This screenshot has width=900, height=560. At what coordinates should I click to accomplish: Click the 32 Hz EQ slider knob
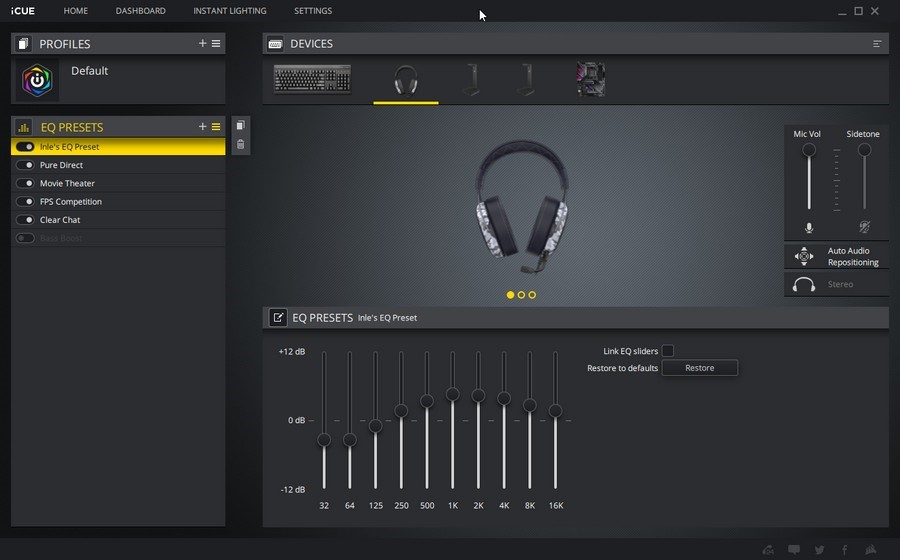324,440
